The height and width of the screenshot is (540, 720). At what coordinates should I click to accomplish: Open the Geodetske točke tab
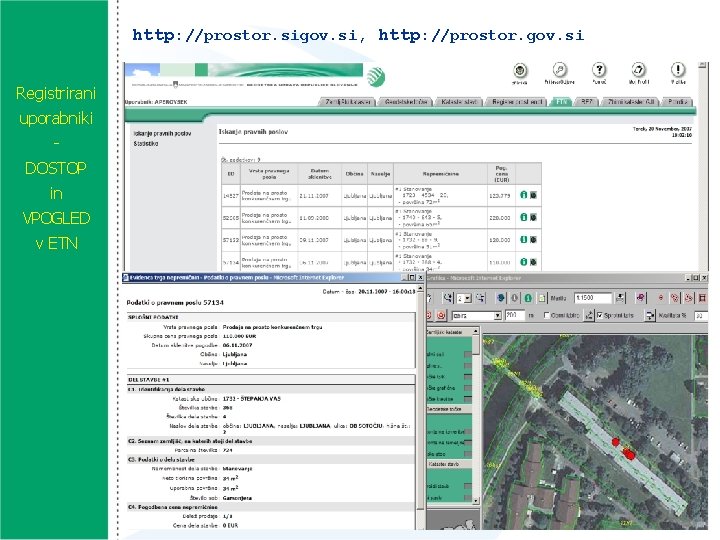[406, 102]
